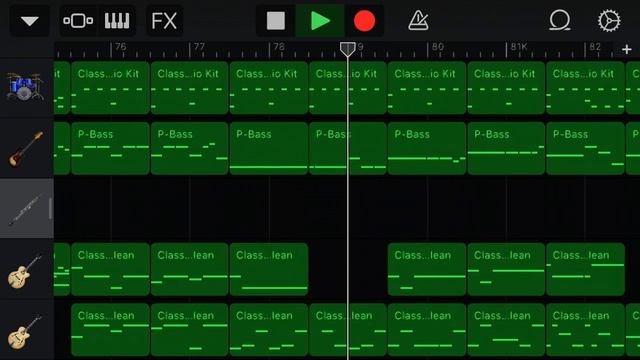Select upper guitar track region crossing bar 82
The image size is (640, 360).
tap(585, 269)
